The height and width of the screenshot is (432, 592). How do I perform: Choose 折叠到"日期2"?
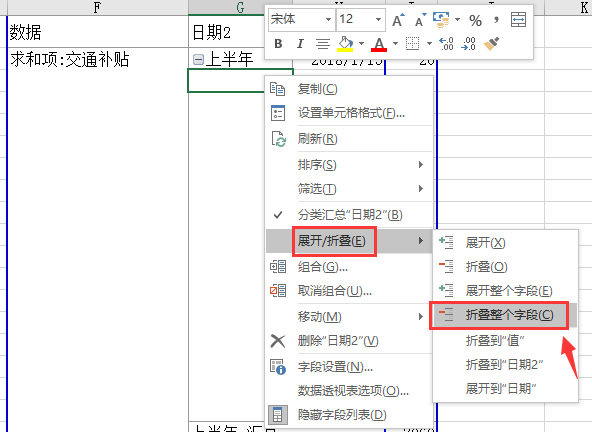tap(505, 364)
